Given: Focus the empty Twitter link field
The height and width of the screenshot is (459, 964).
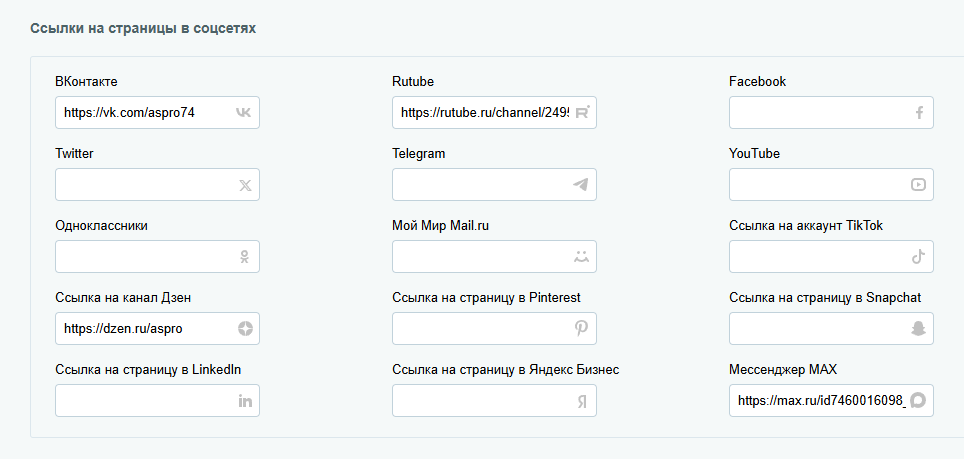Looking at the screenshot, I should point(157,184).
